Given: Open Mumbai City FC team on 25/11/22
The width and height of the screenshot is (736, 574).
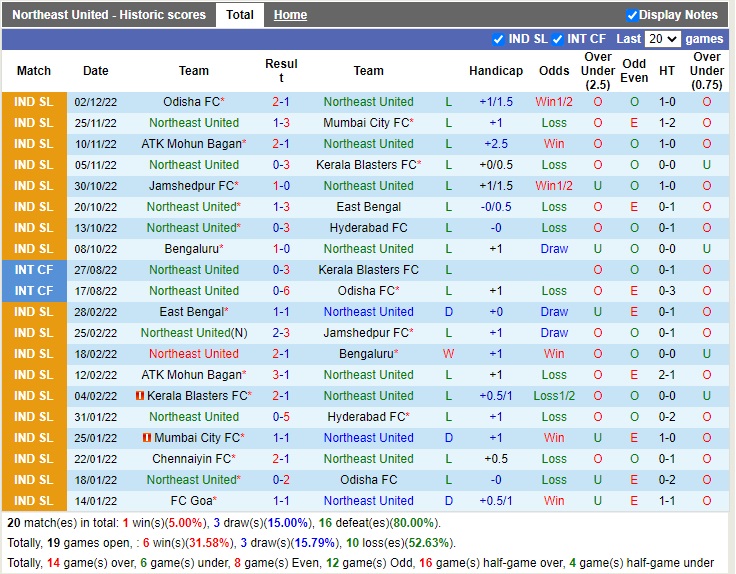Looking at the screenshot, I should pos(368,123).
